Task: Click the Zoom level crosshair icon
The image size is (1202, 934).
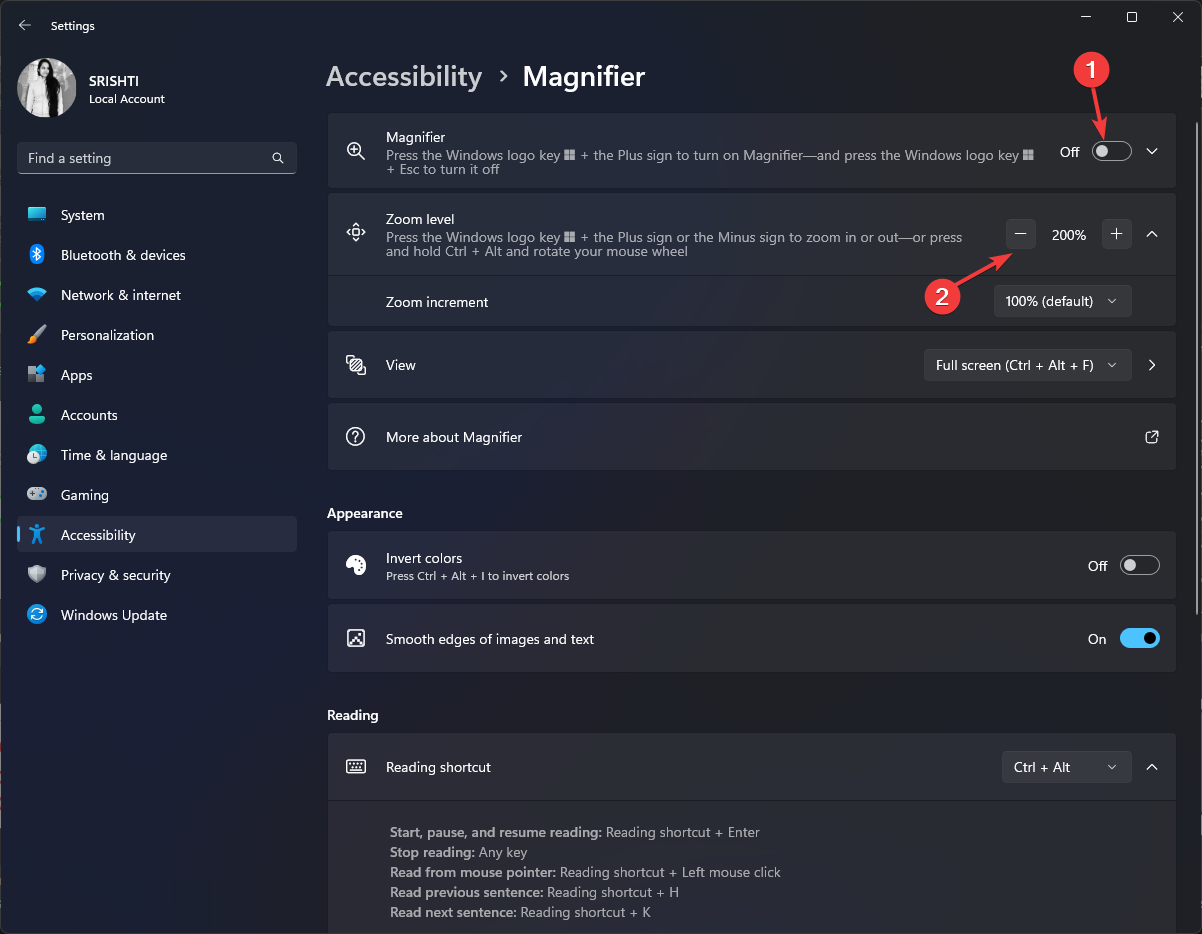Action: click(x=355, y=233)
